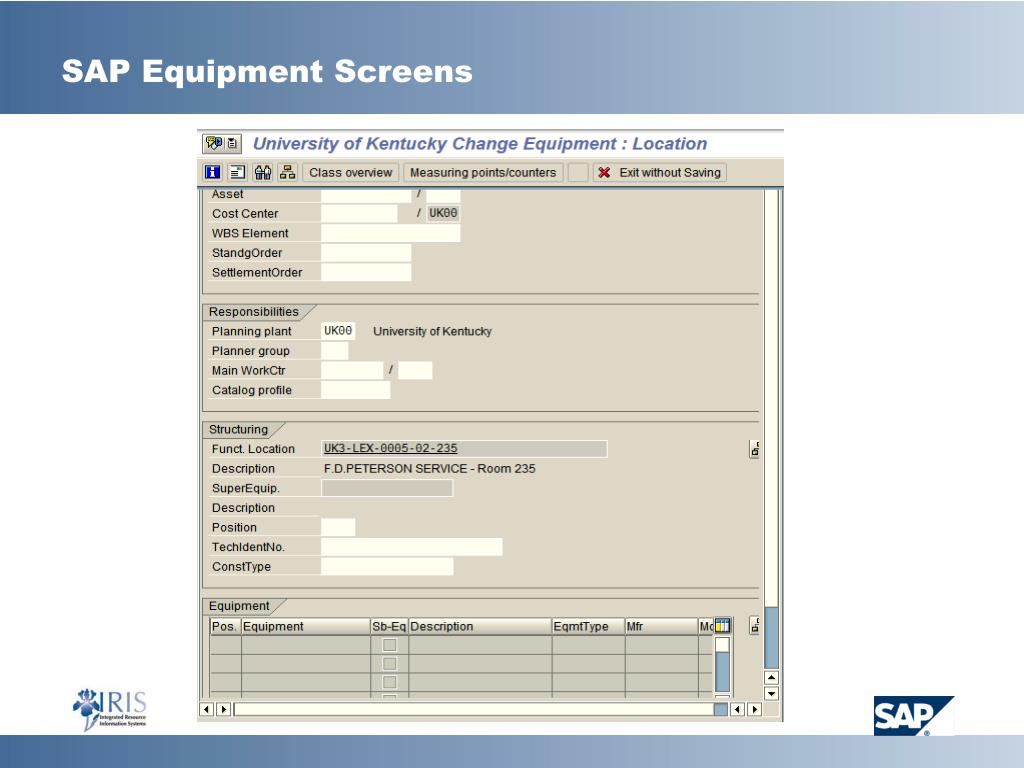
Task: Click the SuperEquip. field
Action: (x=387, y=488)
